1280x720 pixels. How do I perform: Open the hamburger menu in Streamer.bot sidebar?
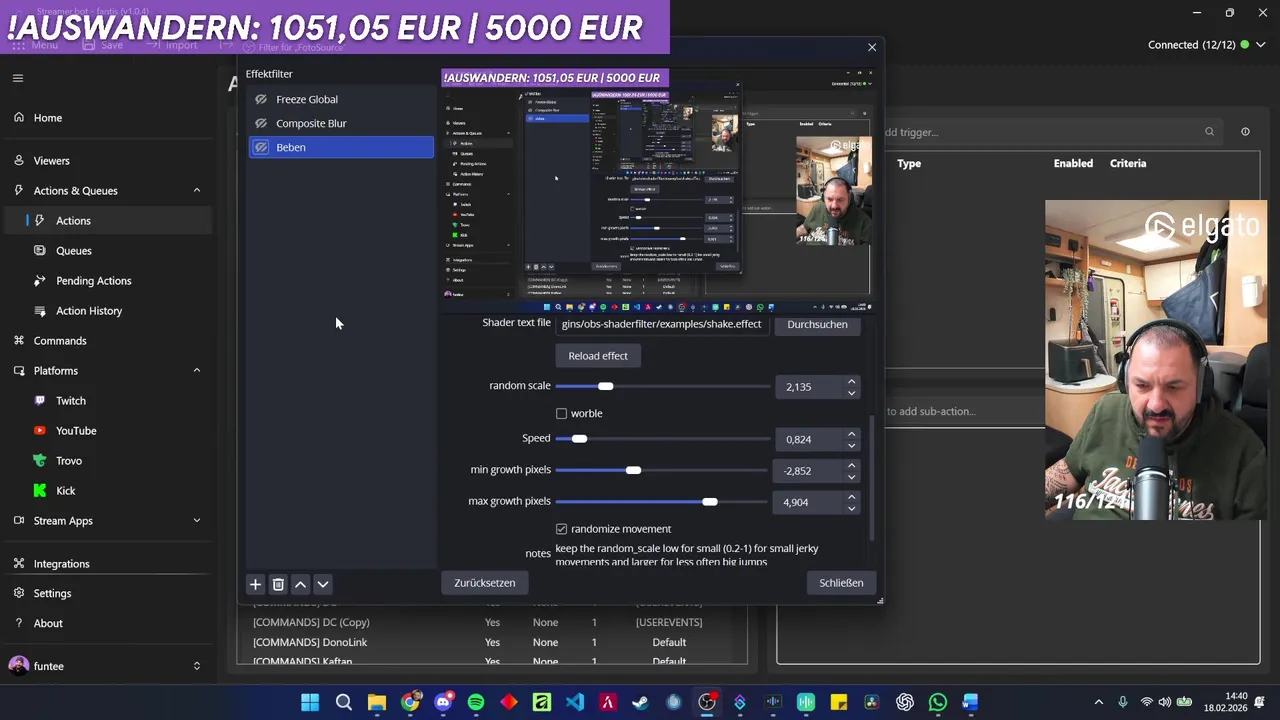coord(18,78)
